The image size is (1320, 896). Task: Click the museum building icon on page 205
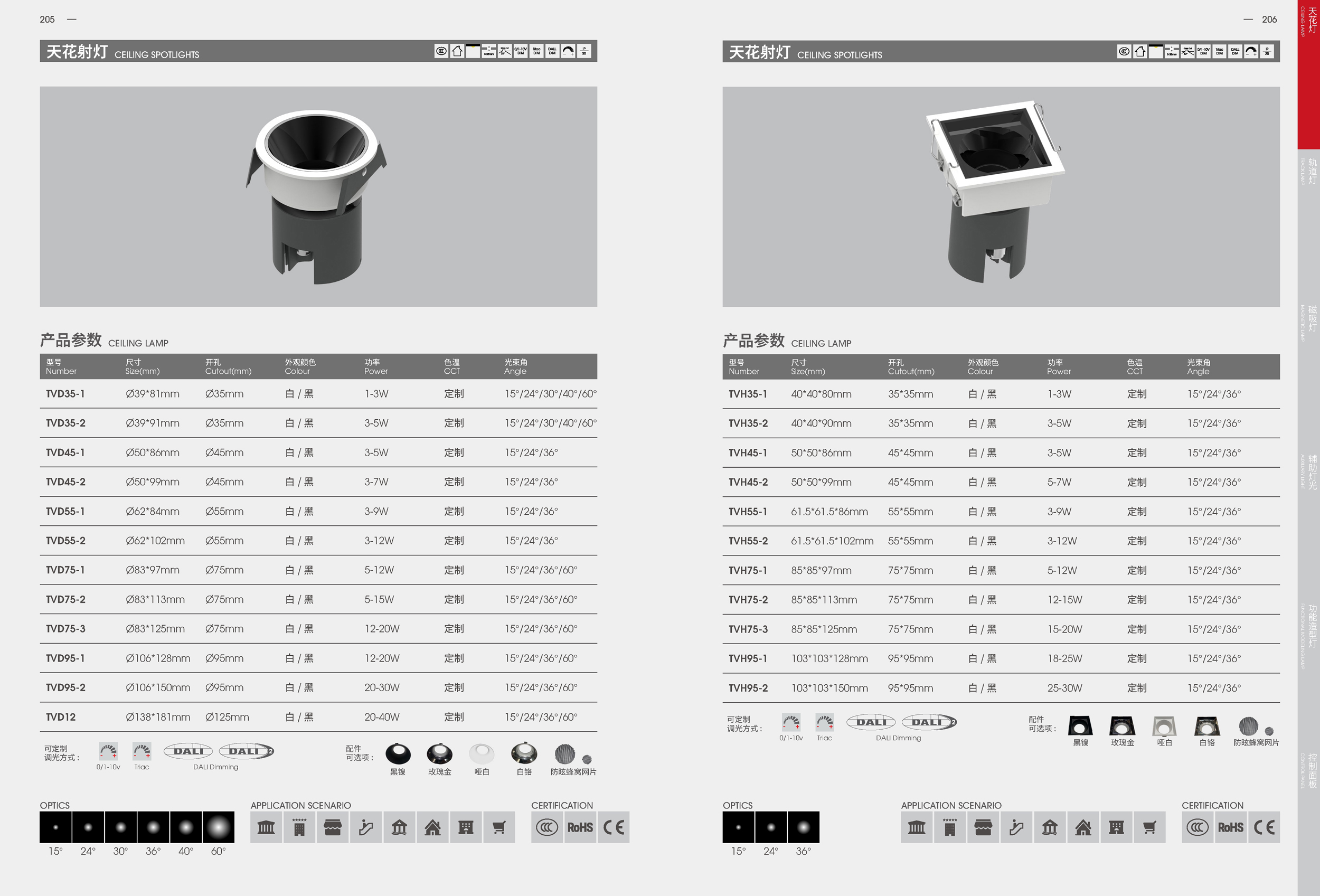[266, 827]
